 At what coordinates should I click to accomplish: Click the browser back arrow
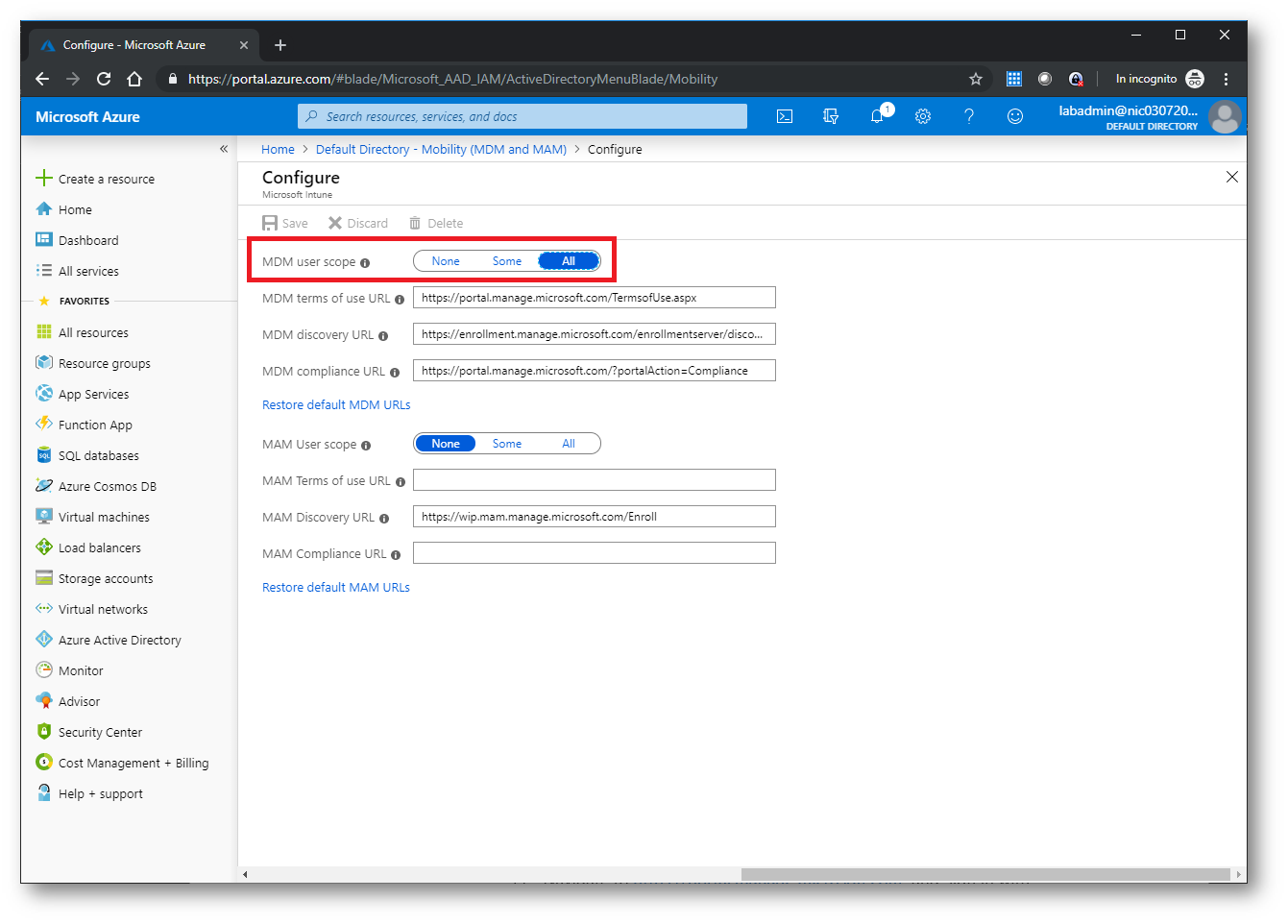[41, 79]
